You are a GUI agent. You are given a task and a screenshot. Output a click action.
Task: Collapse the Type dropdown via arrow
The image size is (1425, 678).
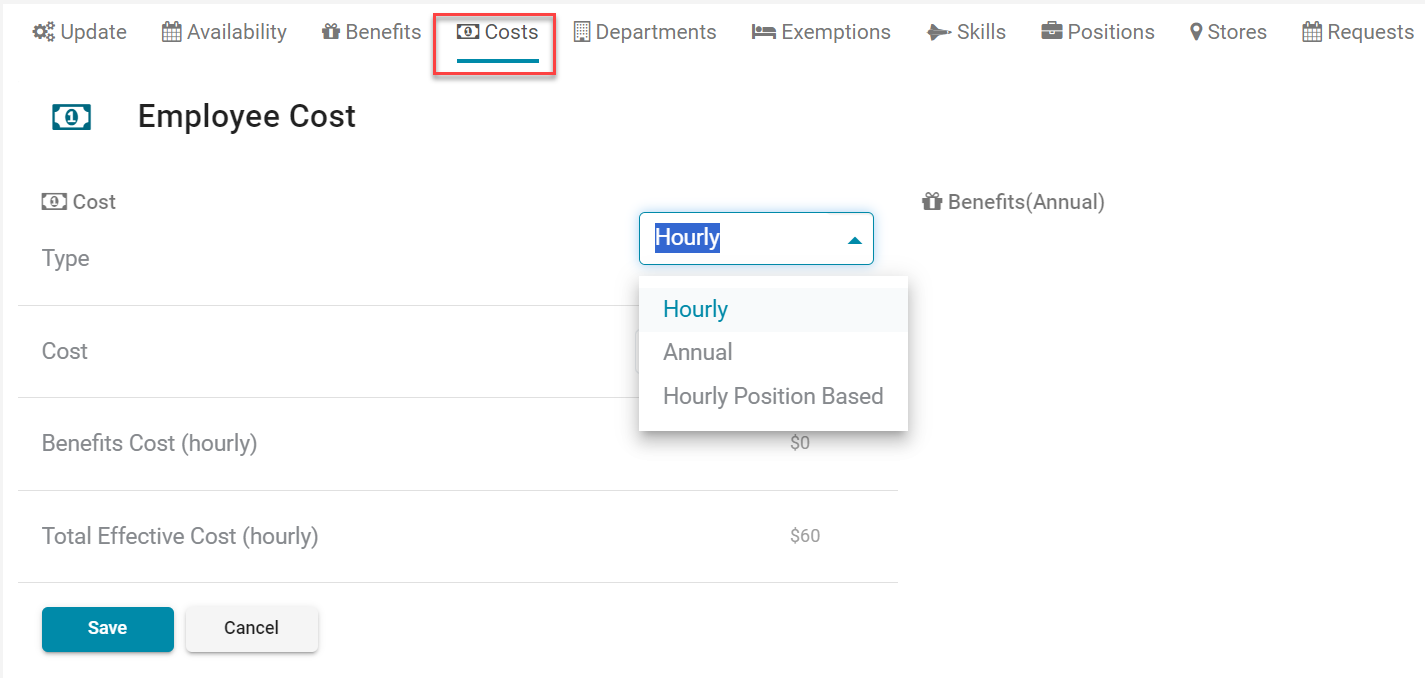(854, 240)
